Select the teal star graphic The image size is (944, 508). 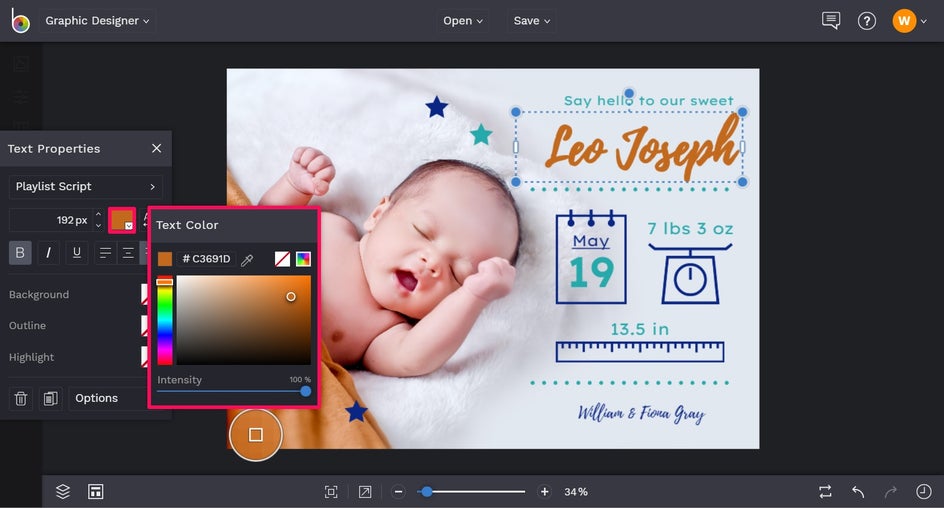[x=481, y=134]
